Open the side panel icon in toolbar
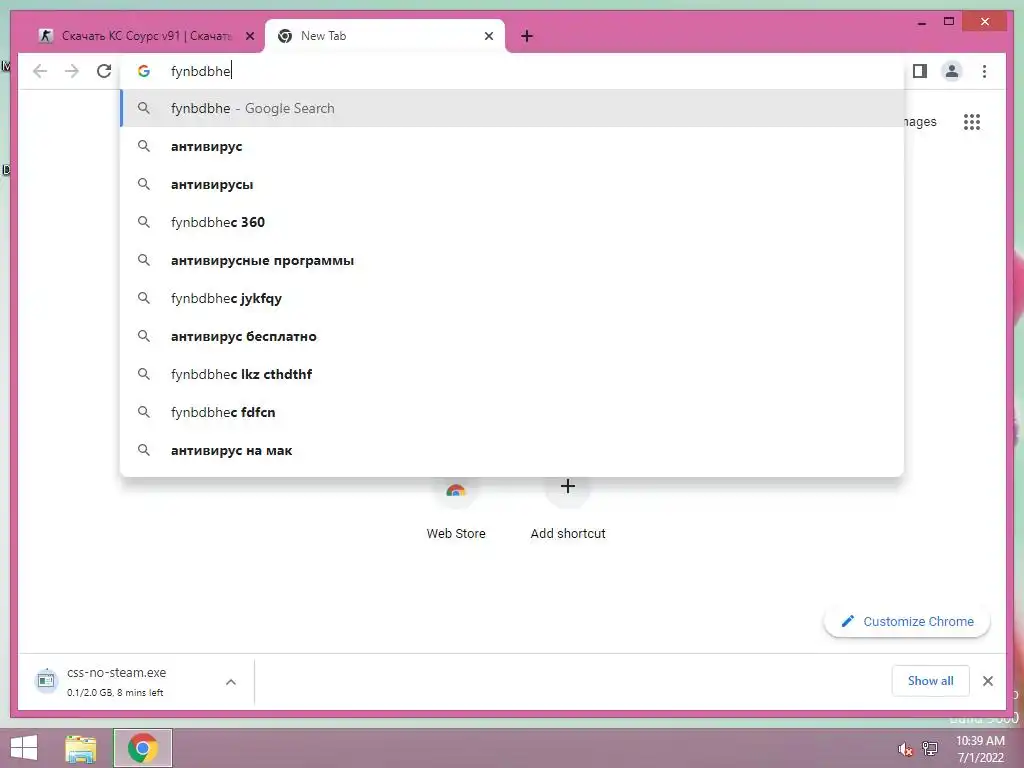Image resolution: width=1024 pixels, height=768 pixels. 920,71
